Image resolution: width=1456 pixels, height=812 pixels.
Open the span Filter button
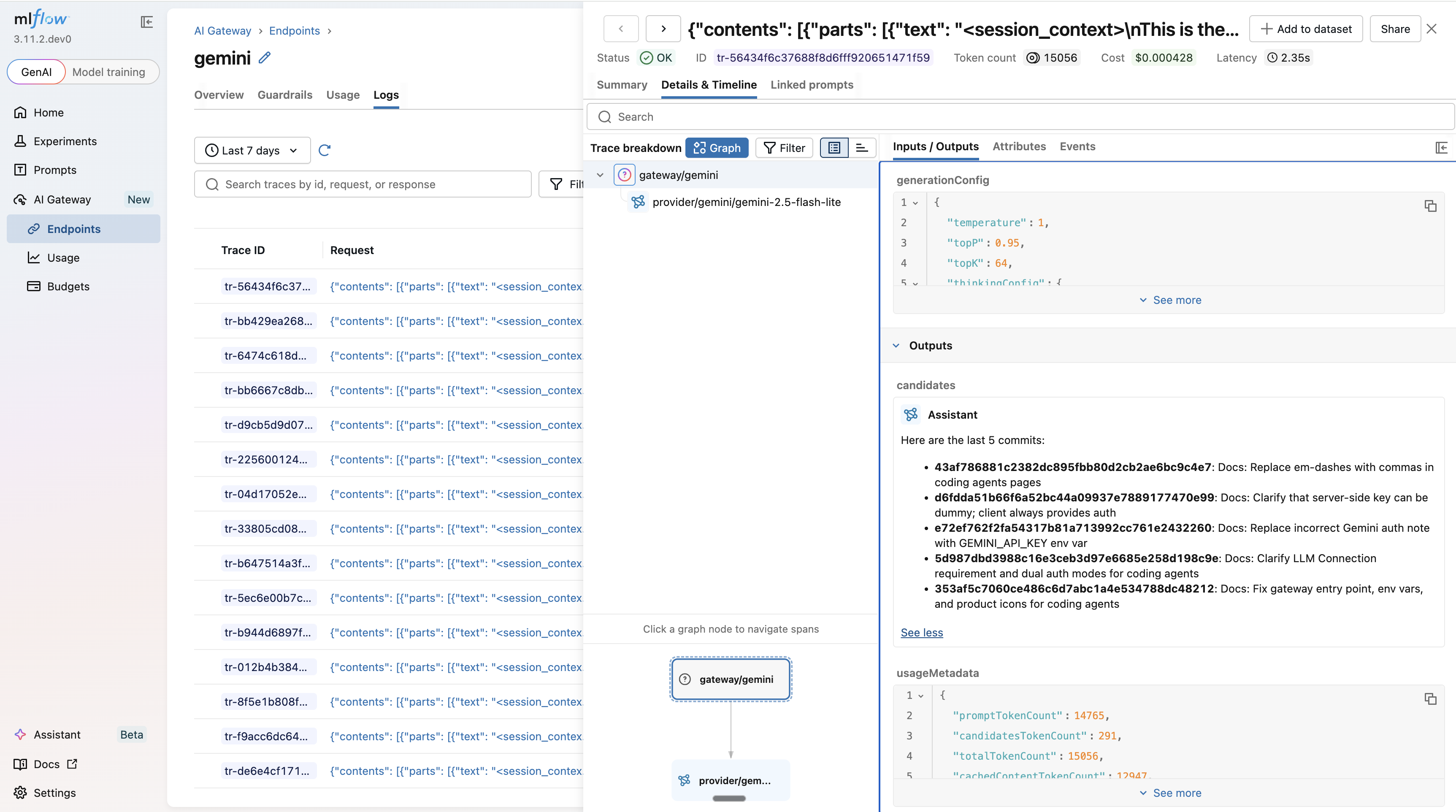(784, 148)
